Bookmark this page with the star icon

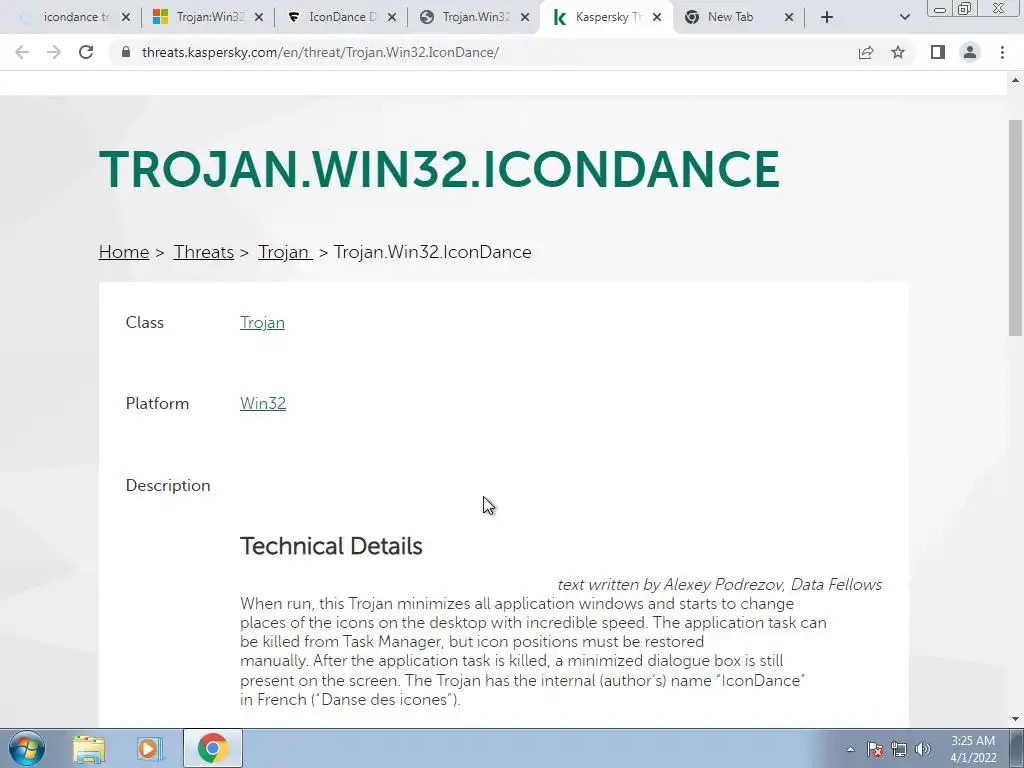898,52
